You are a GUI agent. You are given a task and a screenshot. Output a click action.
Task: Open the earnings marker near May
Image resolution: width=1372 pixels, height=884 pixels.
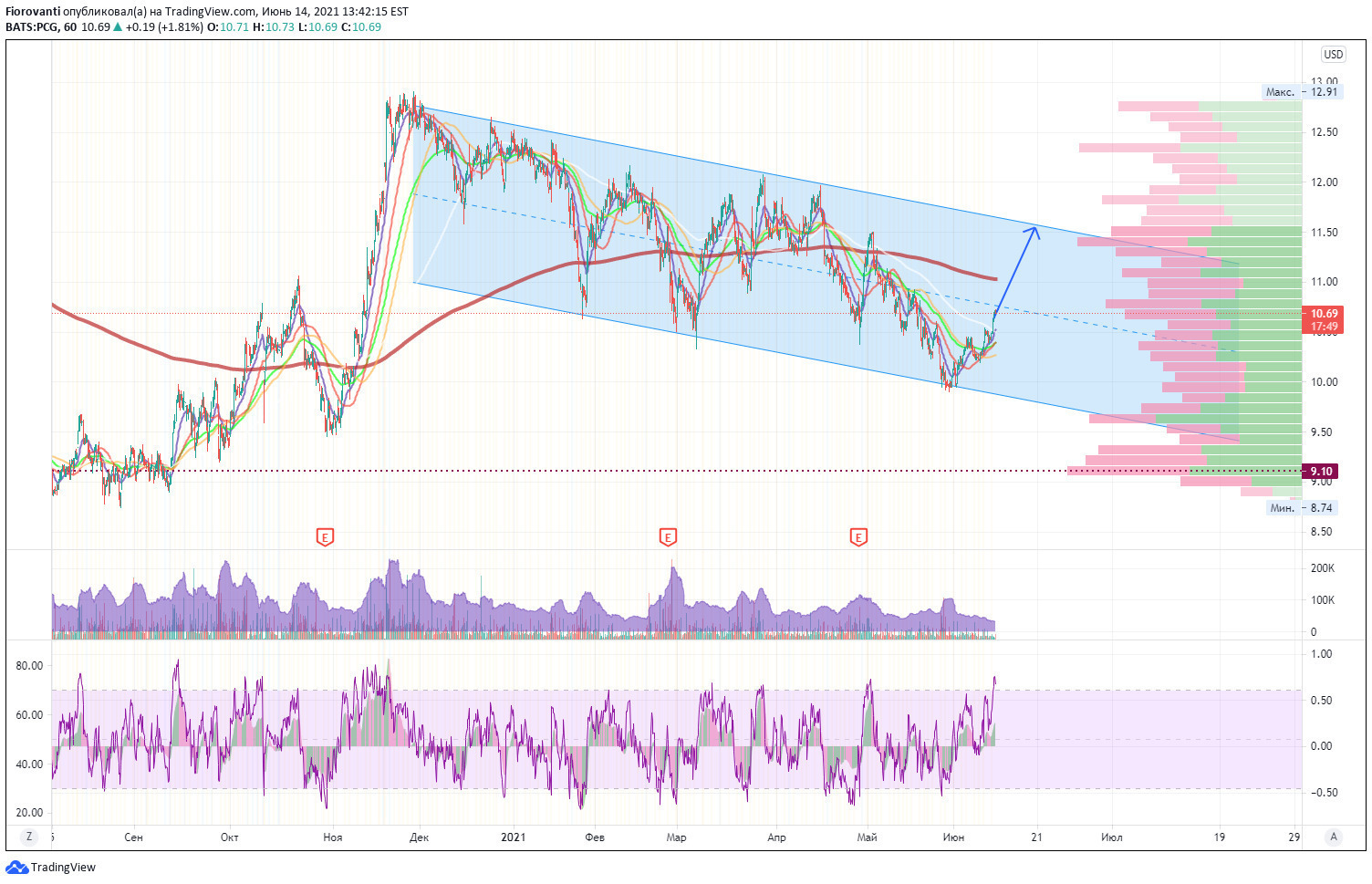click(858, 537)
